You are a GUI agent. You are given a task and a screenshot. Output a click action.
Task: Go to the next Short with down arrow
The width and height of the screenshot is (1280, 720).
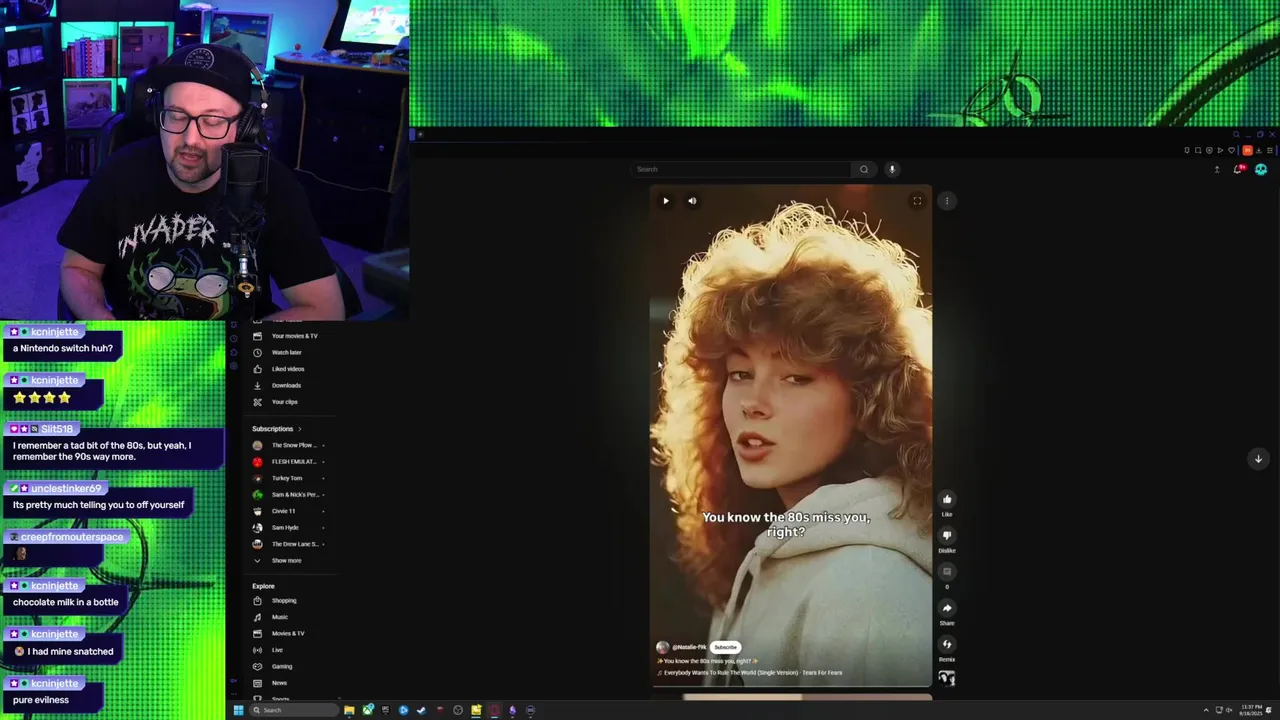click(x=1259, y=458)
